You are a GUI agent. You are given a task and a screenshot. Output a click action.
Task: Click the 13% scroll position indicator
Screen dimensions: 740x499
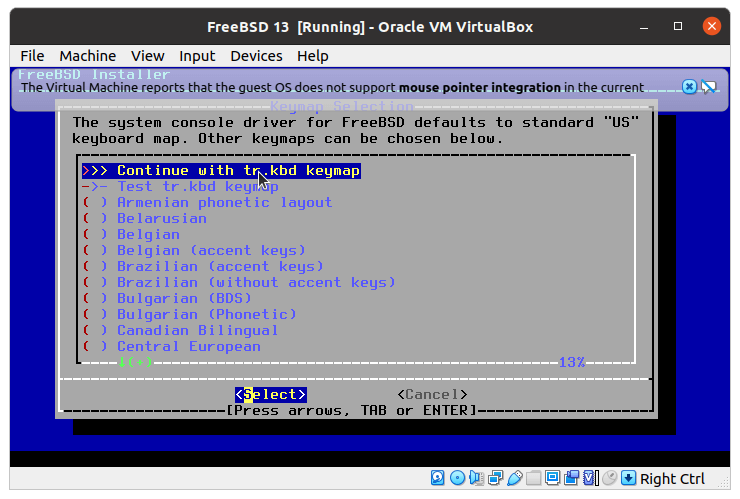click(572, 363)
